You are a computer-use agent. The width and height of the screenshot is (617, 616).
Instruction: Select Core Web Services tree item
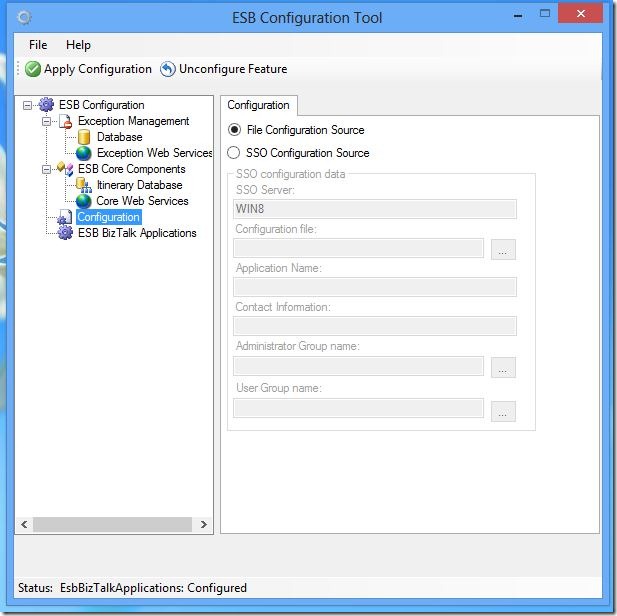[x=142, y=201]
